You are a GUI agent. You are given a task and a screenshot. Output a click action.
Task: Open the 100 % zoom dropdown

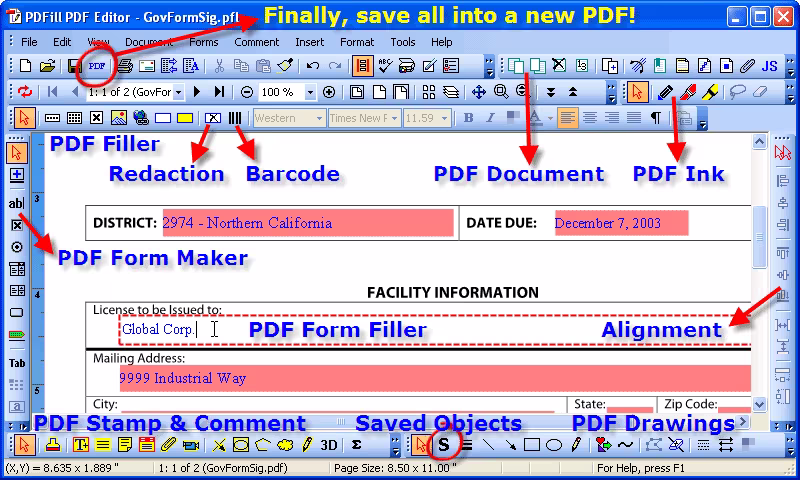pyautogui.click(x=310, y=92)
